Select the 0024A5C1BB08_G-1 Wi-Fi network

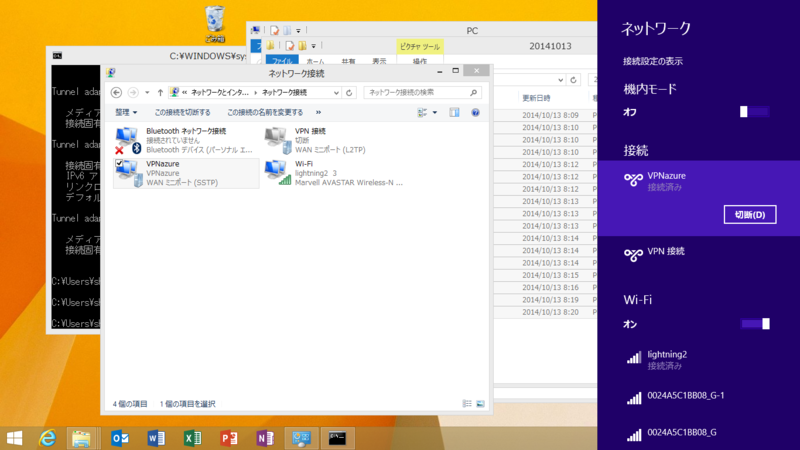pyautogui.click(x=698, y=397)
